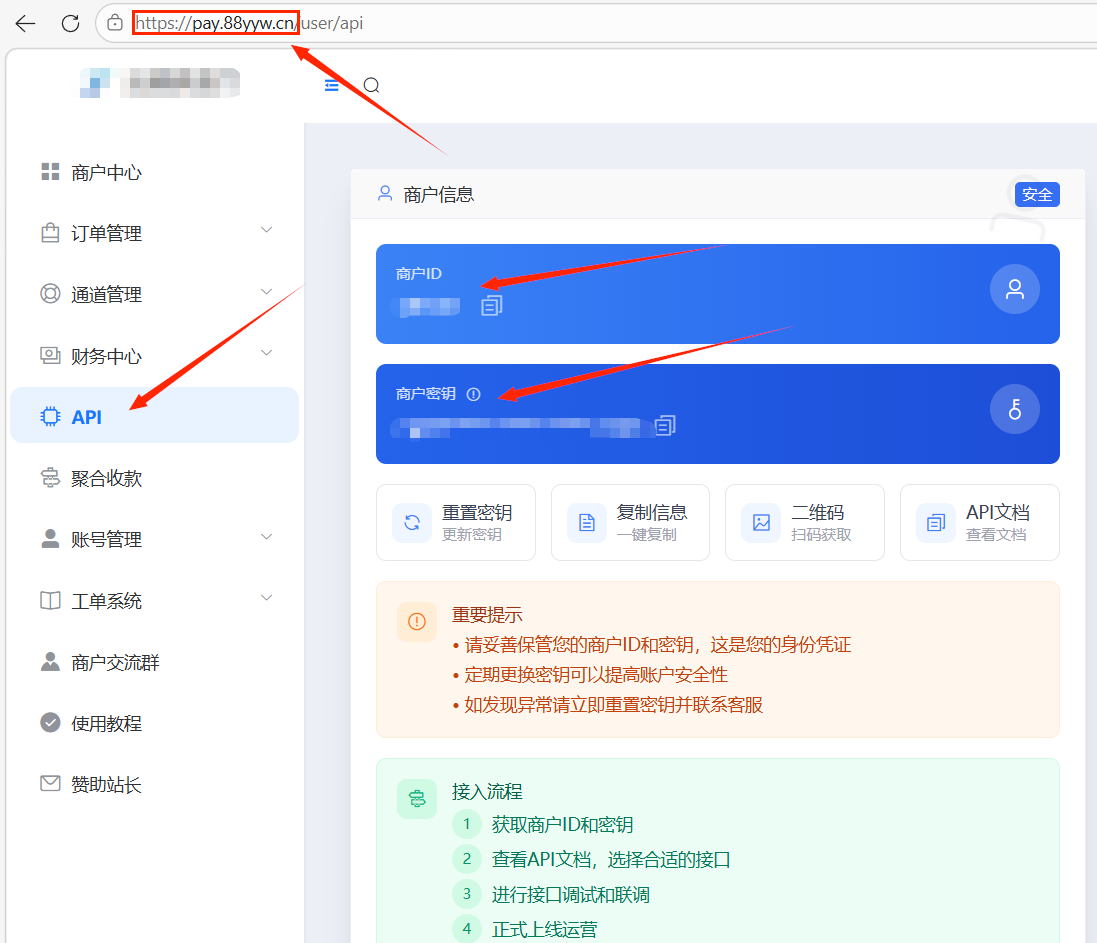Open search via the magnifier icon
Image resolution: width=1097 pixels, height=943 pixels.
(x=371, y=86)
